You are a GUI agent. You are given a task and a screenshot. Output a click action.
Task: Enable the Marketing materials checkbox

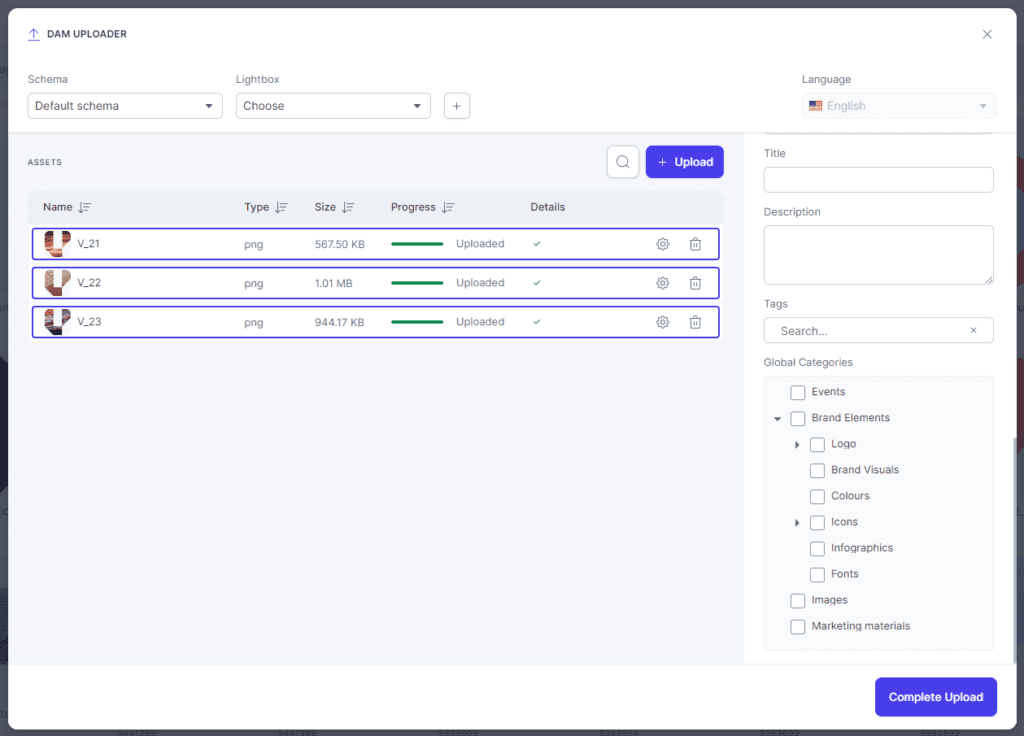click(x=797, y=627)
